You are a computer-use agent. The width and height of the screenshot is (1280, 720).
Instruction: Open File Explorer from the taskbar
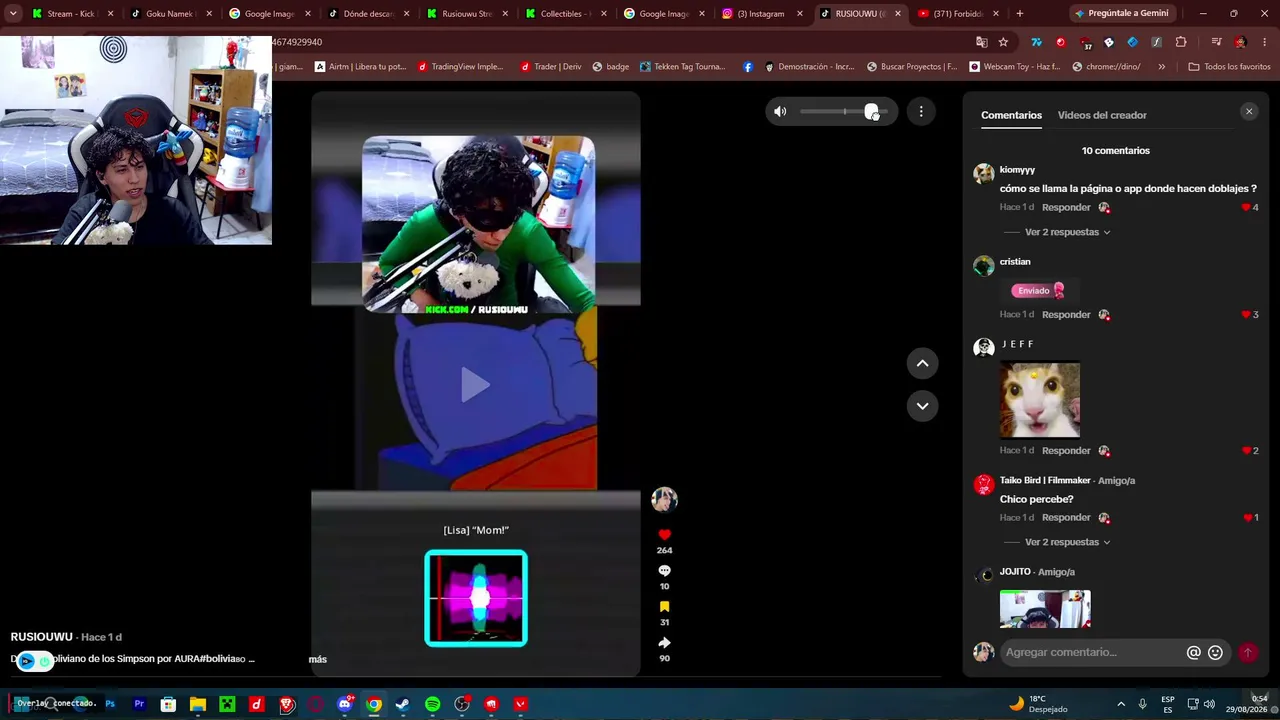pyautogui.click(x=198, y=704)
